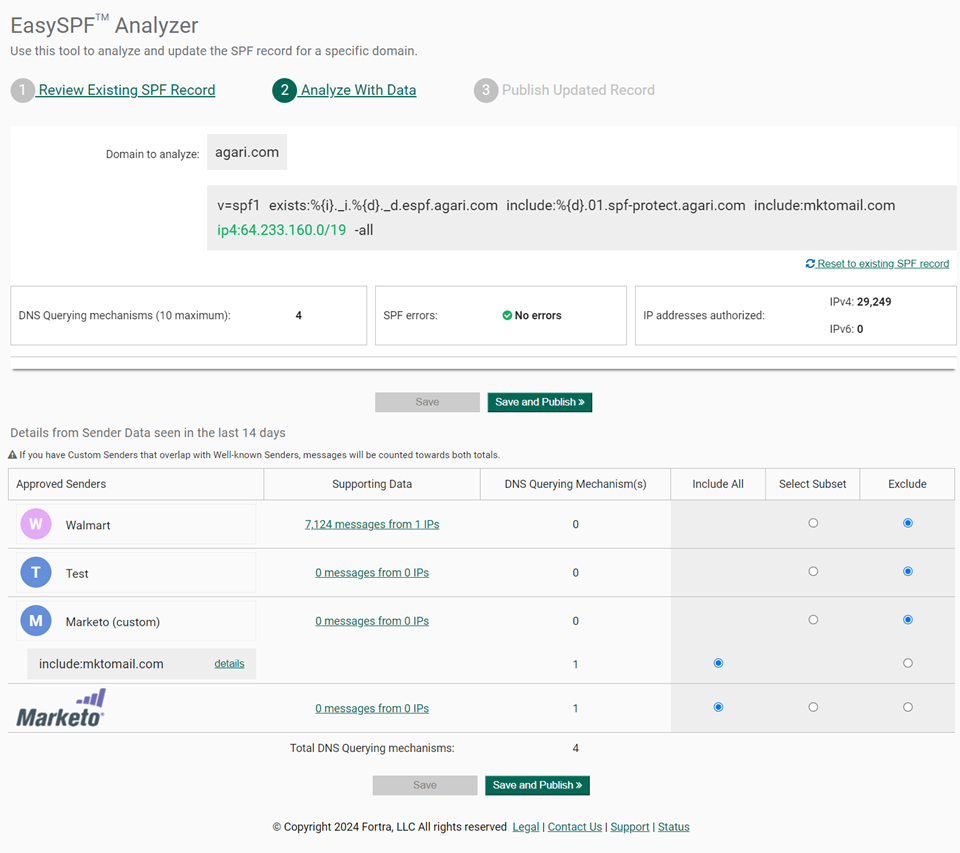Click the numbered circle for step 3

[x=487, y=90]
